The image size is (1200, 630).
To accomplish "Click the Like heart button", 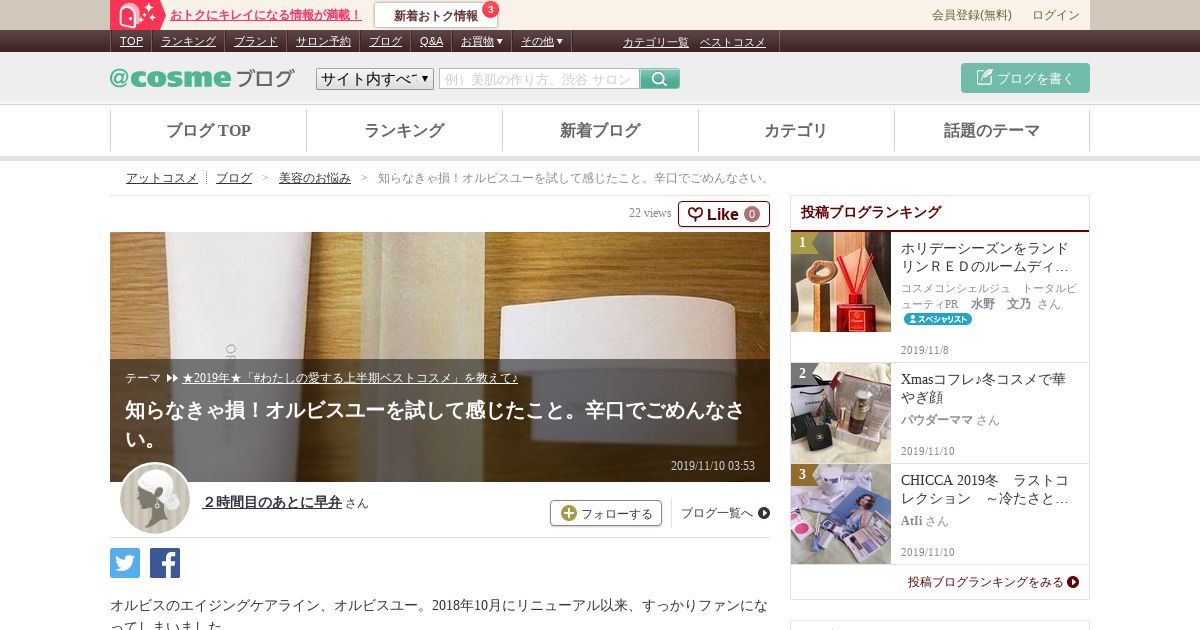I will tap(724, 214).
